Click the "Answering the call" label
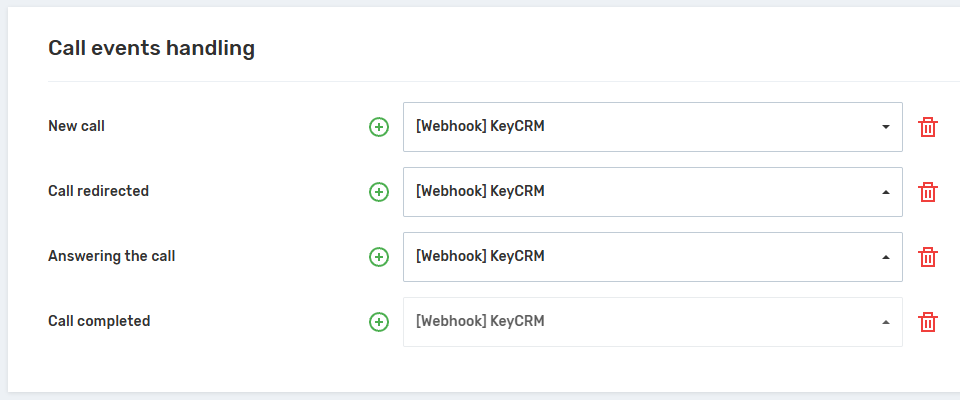The height and width of the screenshot is (400, 960). coord(111,256)
